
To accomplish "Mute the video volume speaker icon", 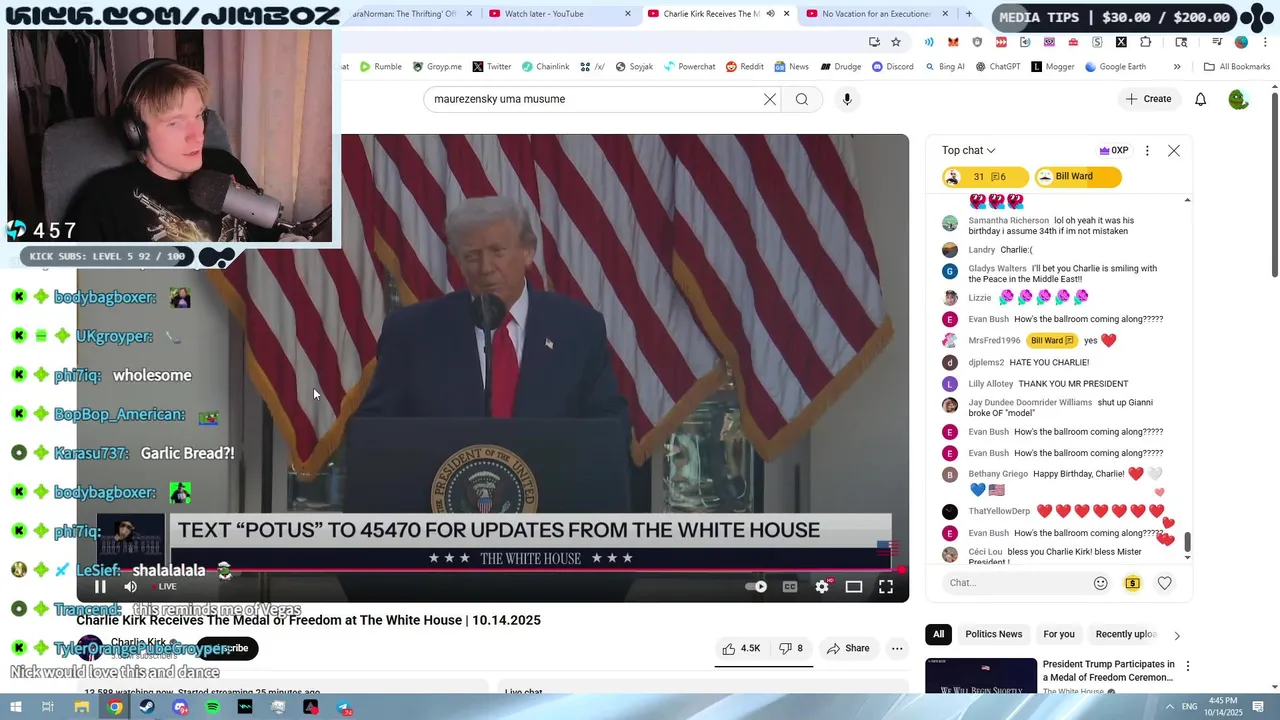I will 130,587.
